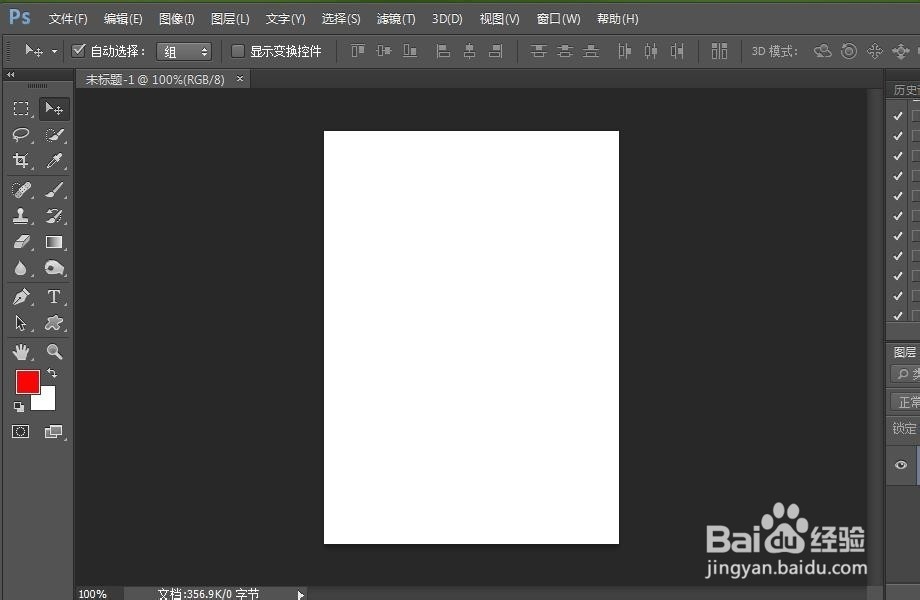Select the Lasso tool
This screenshot has height=600, width=920.
[21, 135]
